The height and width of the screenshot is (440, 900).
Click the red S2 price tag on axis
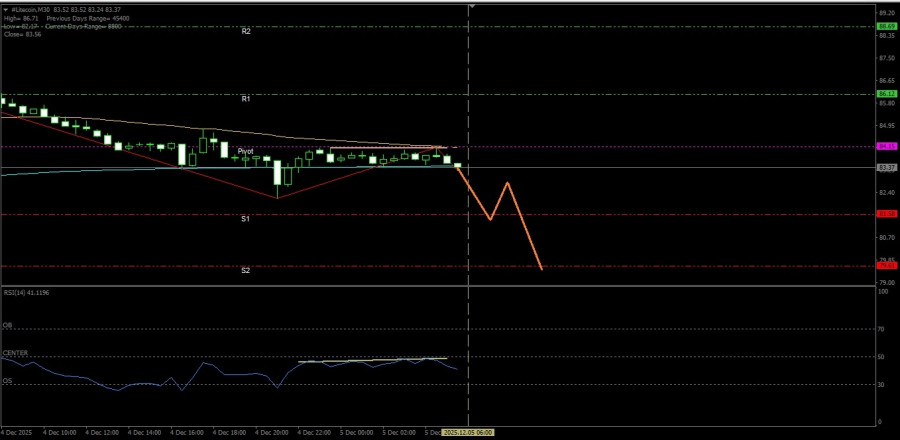click(886, 266)
